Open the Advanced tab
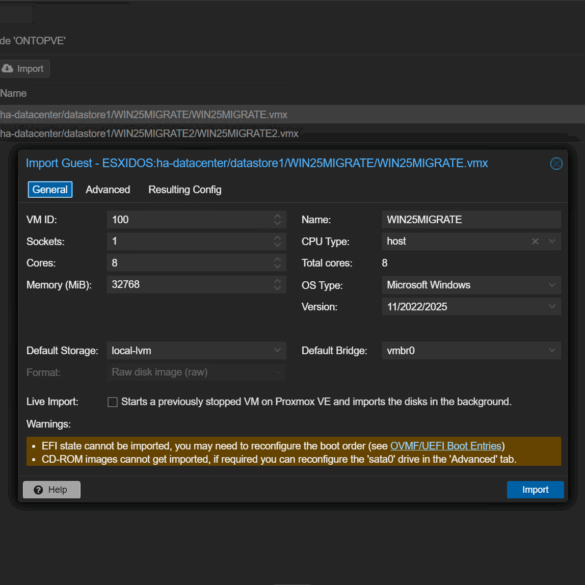 pyautogui.click(x=108, y=190)
